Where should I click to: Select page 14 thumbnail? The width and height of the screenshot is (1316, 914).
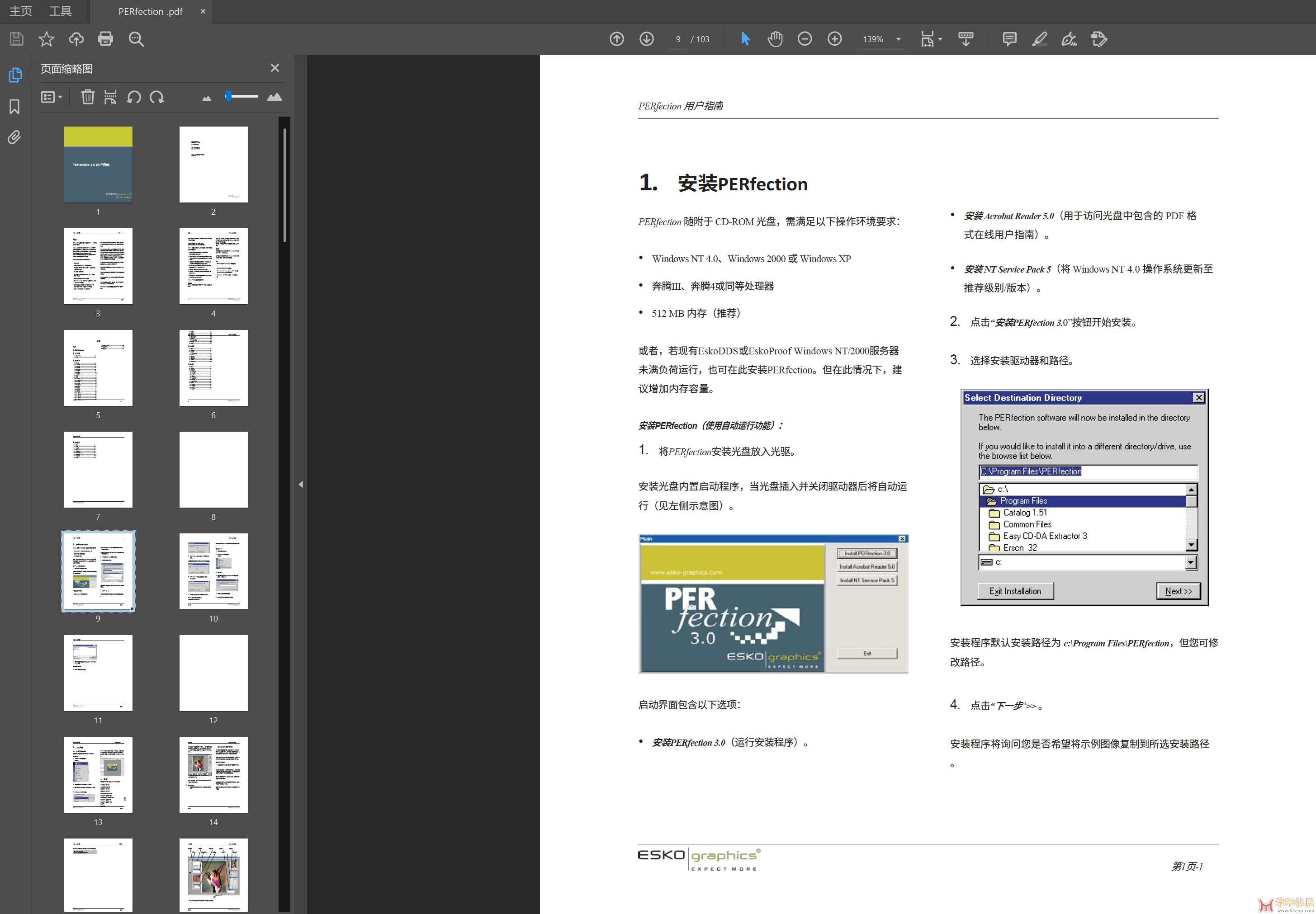[x=213, y=775]
